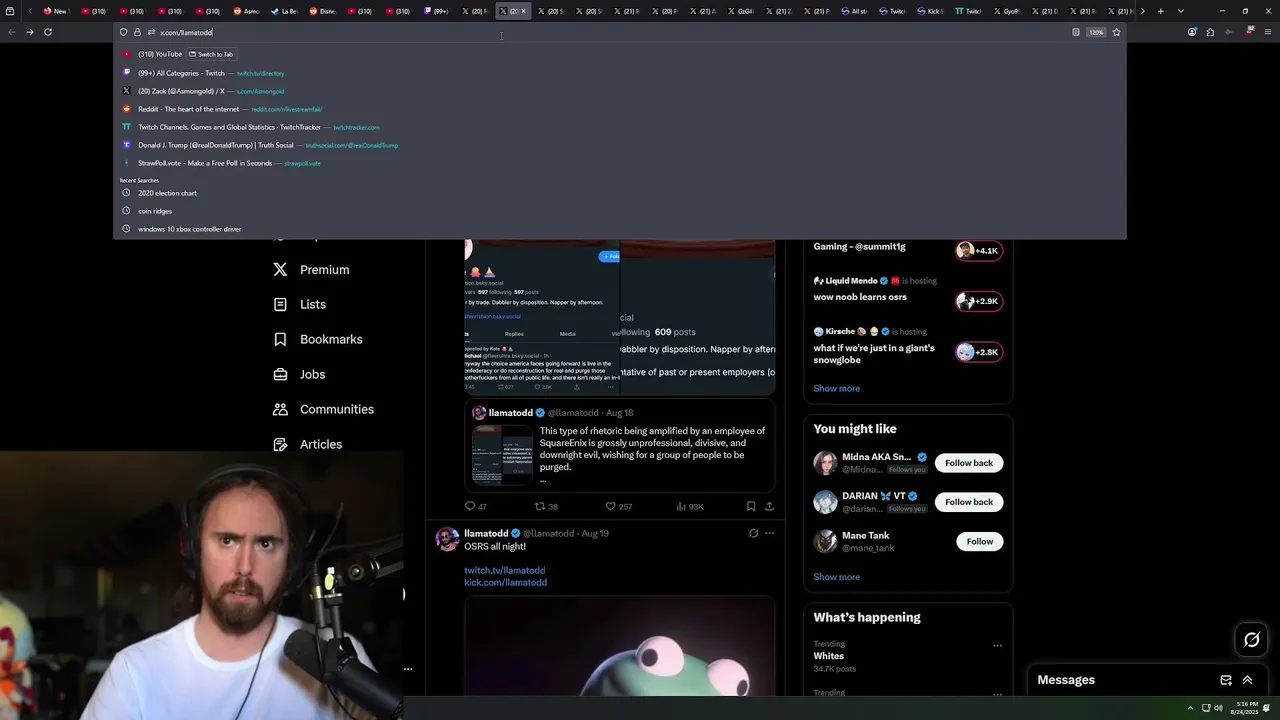The width and height of the screenshot is (1280, 720).
Task: Click the +2.8K listeners badge
Action: (x=978, y=352)
